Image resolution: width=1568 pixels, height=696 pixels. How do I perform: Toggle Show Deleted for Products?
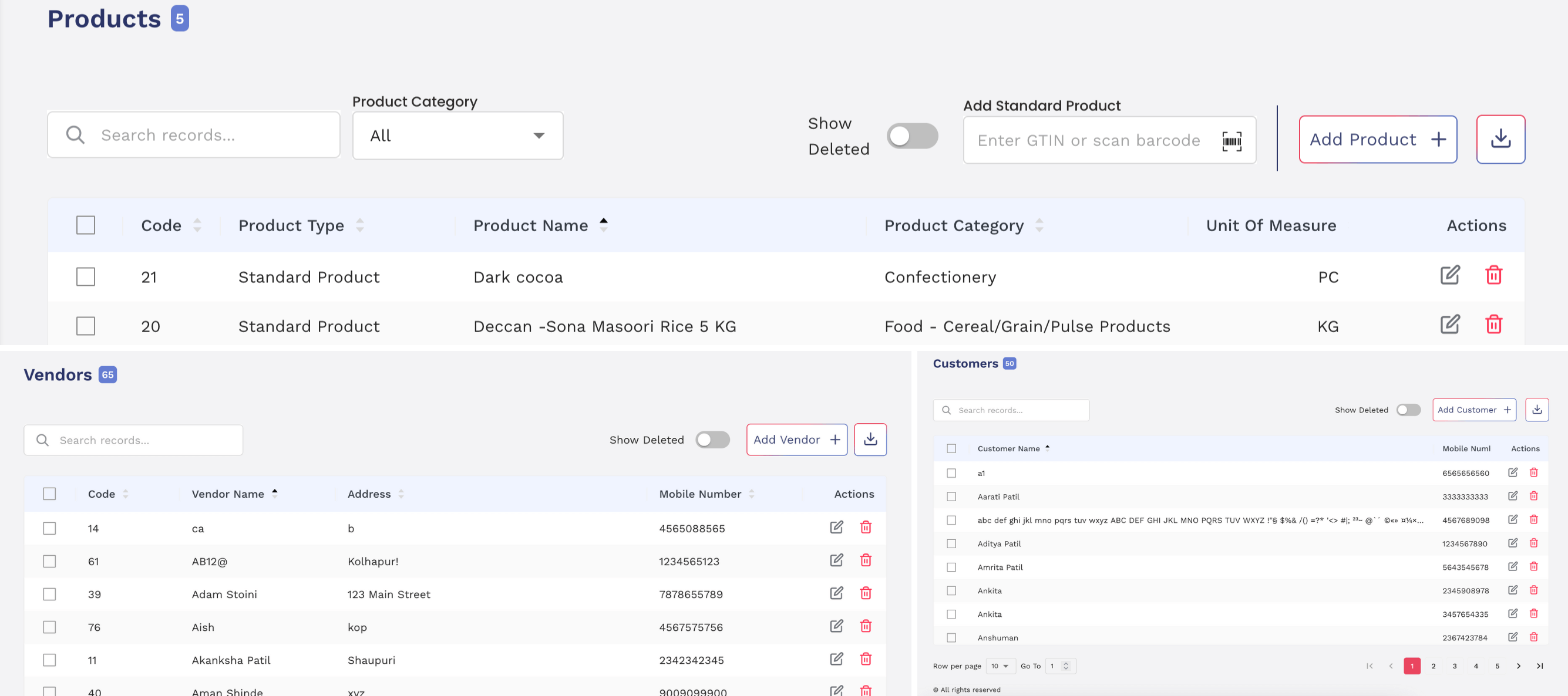tap(912, 136)
